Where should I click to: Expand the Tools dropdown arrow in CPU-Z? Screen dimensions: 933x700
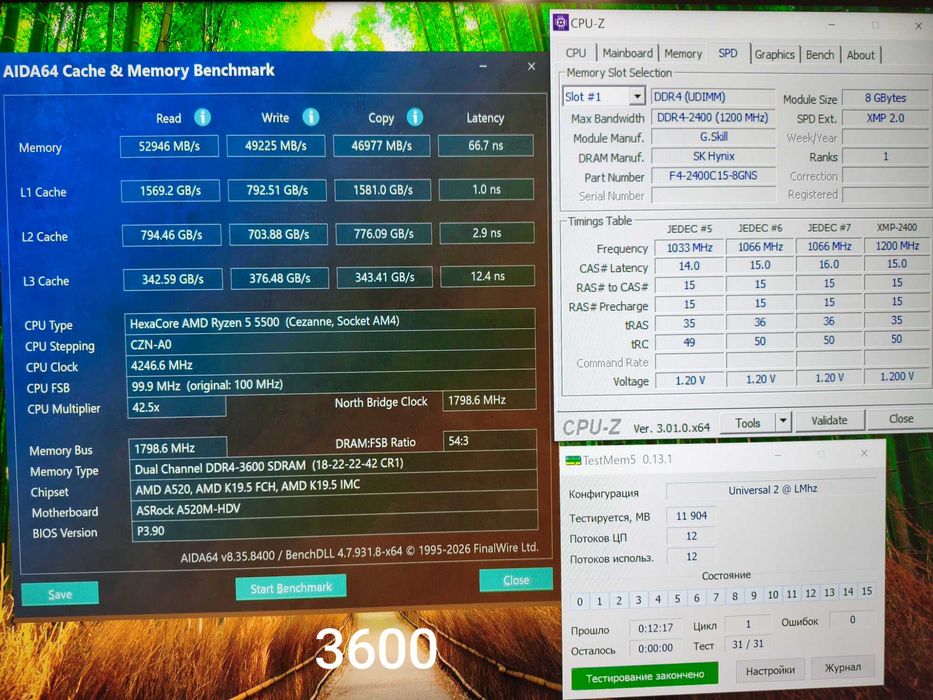783,421
